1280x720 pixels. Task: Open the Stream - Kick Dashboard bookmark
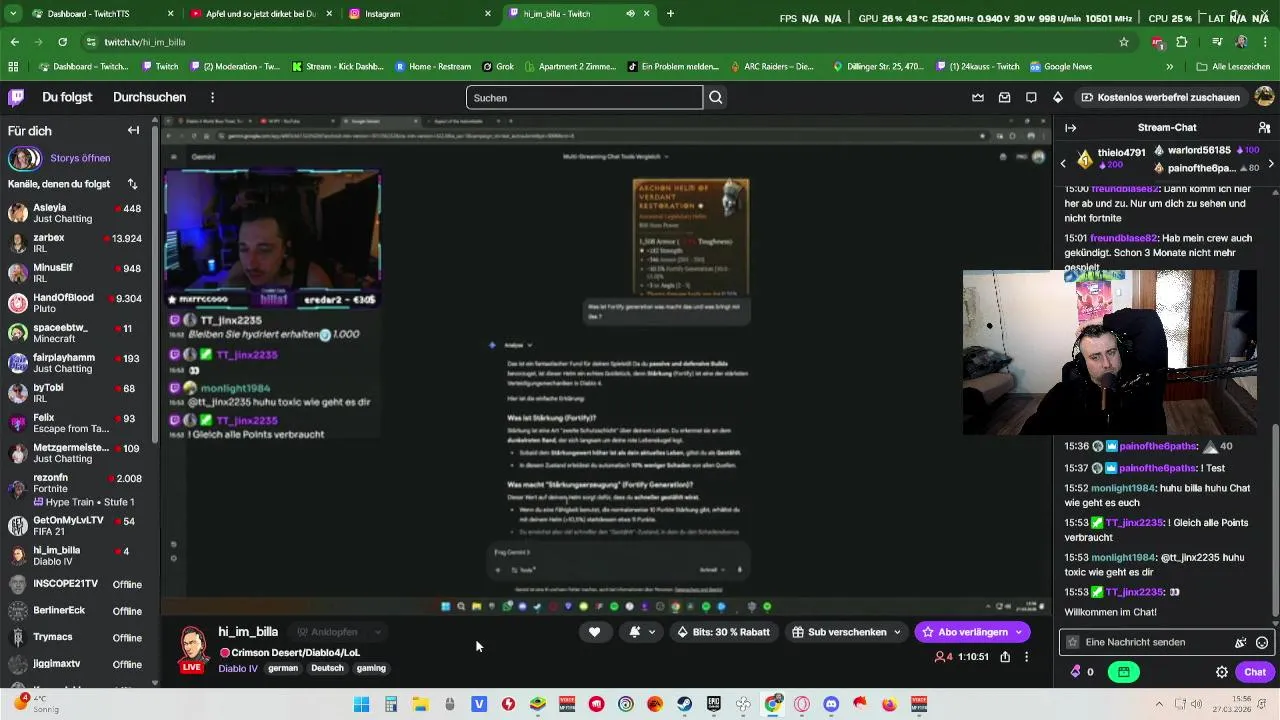click(337, 67)
